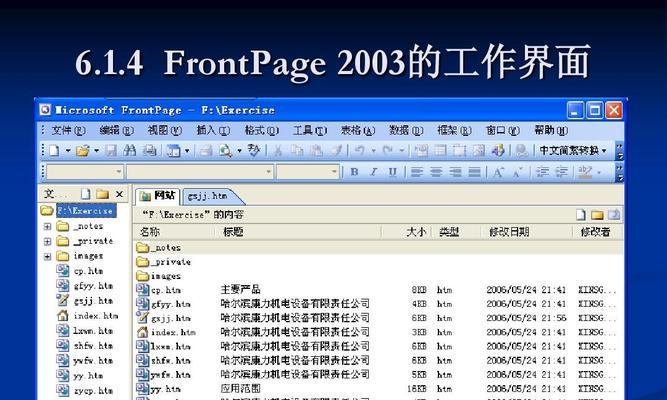This screenshot has width=667, height=400.
Task: Click the Insert Table icon
Action: (x=440, y=150)
